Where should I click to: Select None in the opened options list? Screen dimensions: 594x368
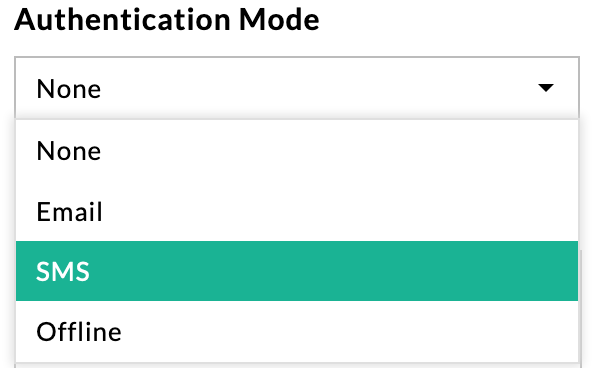coord(297,151)
